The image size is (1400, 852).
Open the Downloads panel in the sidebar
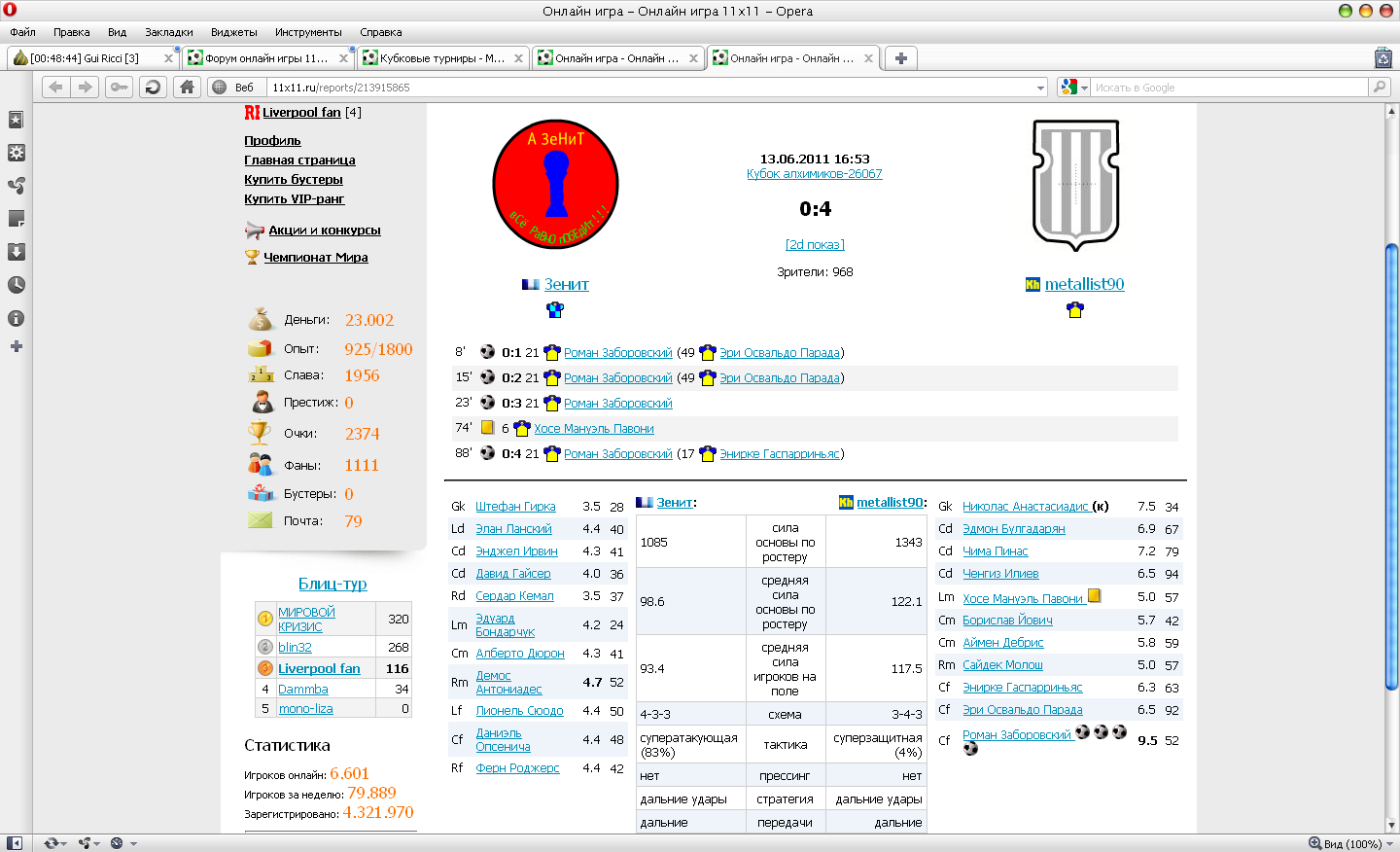[16, 252]
